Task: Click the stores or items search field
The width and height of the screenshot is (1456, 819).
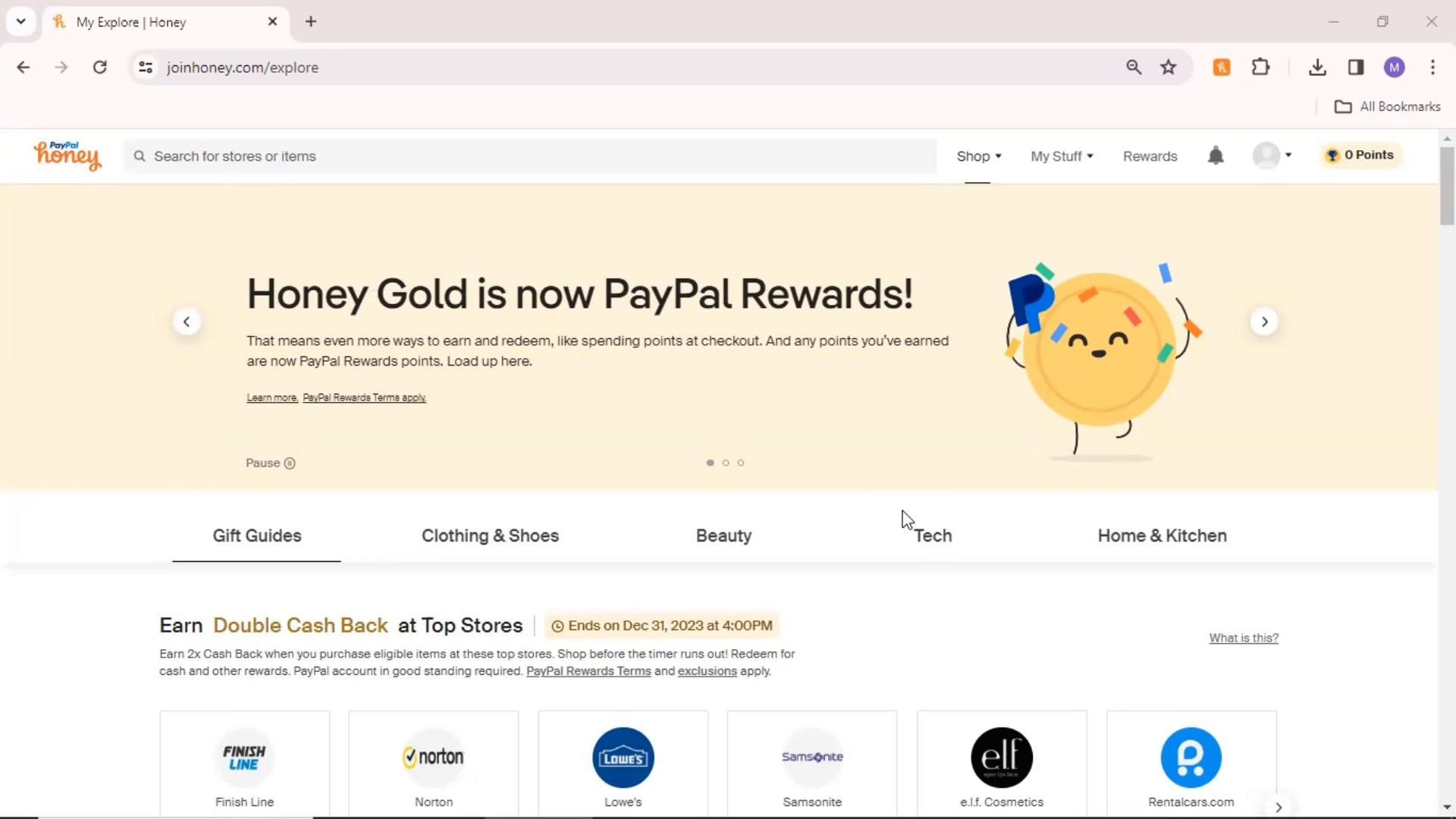Action: point(531,156)
